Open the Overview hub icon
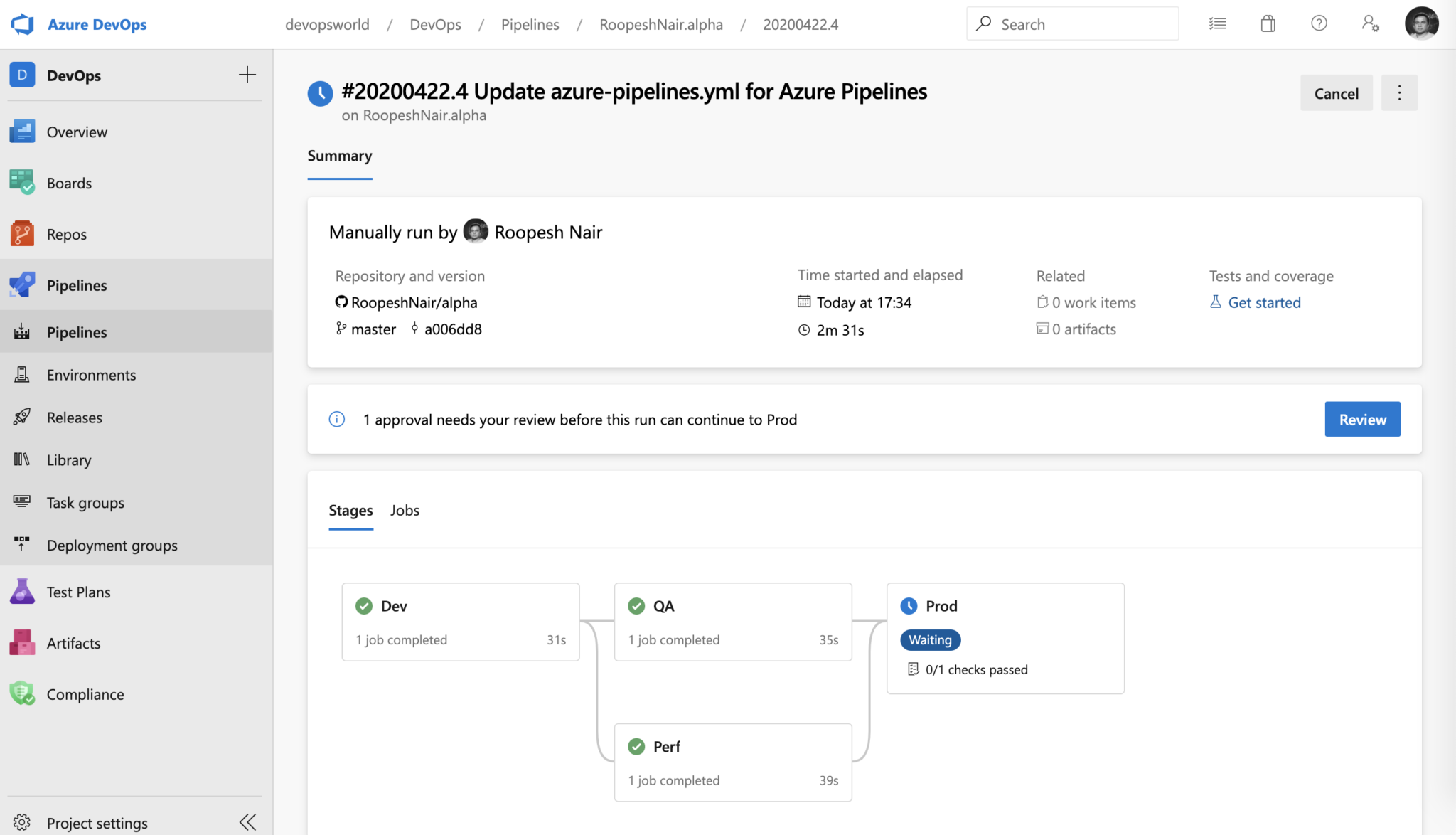Image resolution: width=1456 pixels, height=835 pixels. point(22,132)
